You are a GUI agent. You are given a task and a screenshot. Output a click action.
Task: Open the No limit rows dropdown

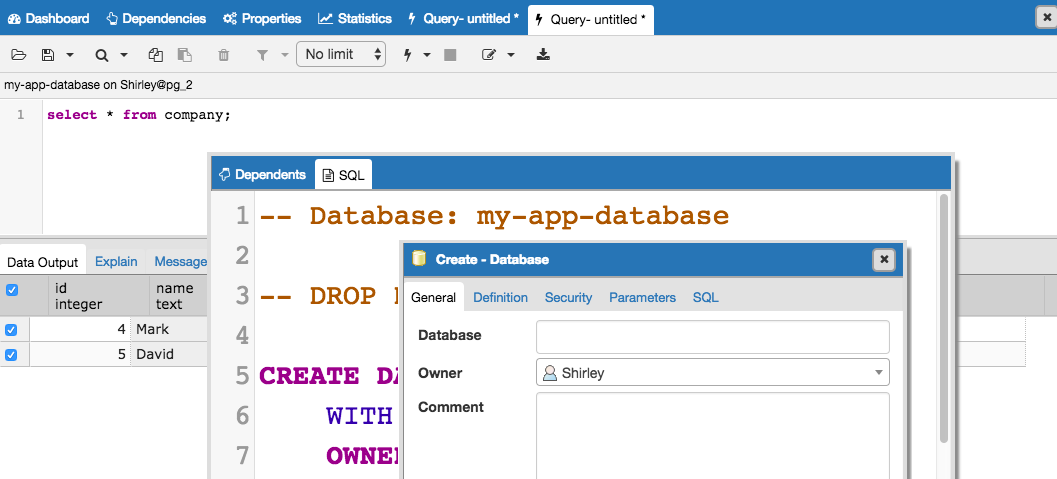click(x=341, y=55)
